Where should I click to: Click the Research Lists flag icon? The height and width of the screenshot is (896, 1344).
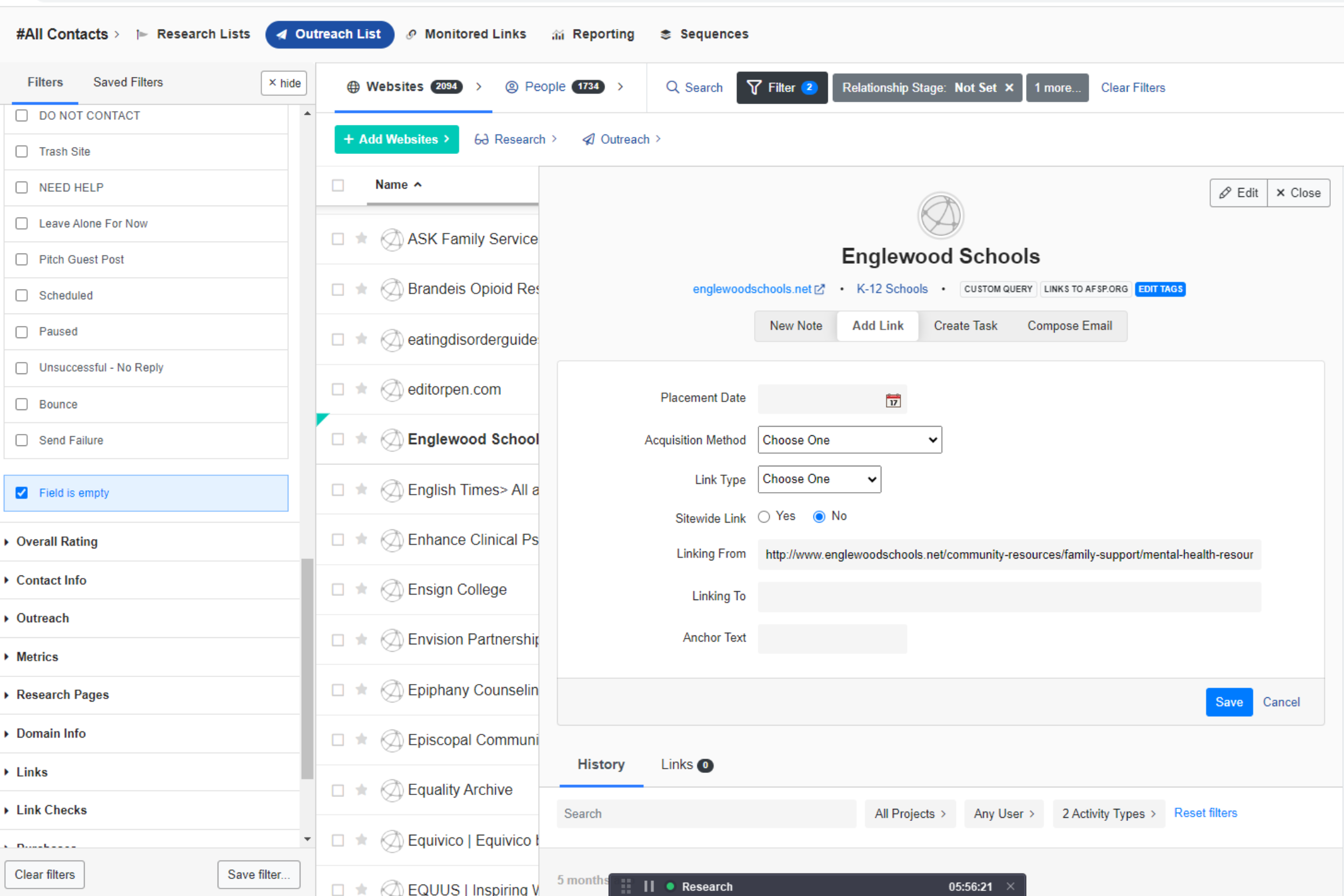142,35
